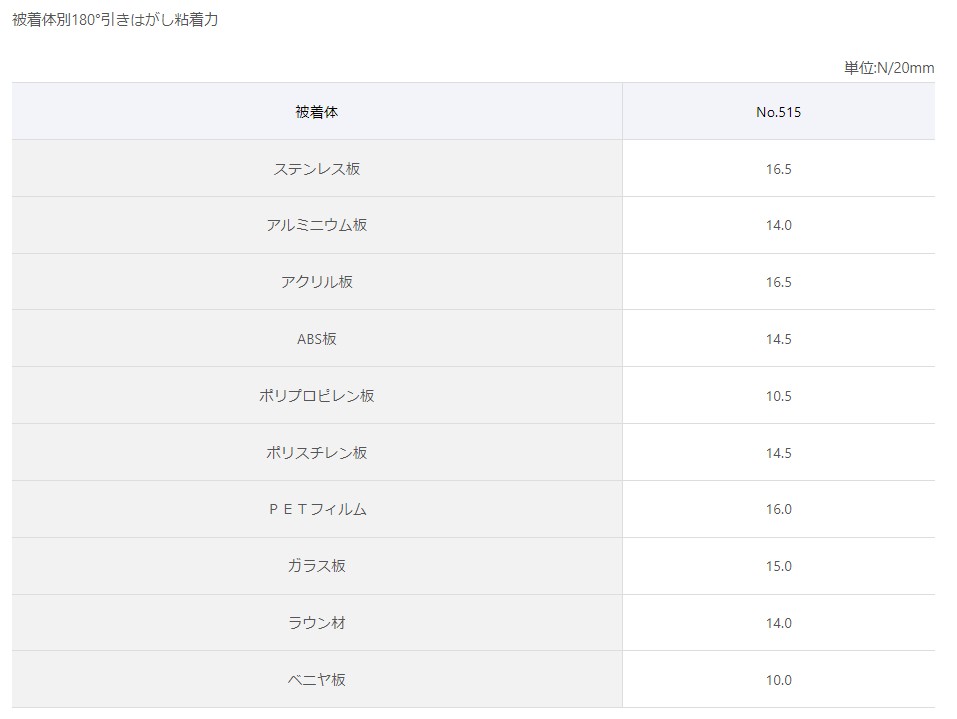Click the 16.5 value for ステンレス板
This screenshot has height=719, width=957.
[x=779, y=168]
